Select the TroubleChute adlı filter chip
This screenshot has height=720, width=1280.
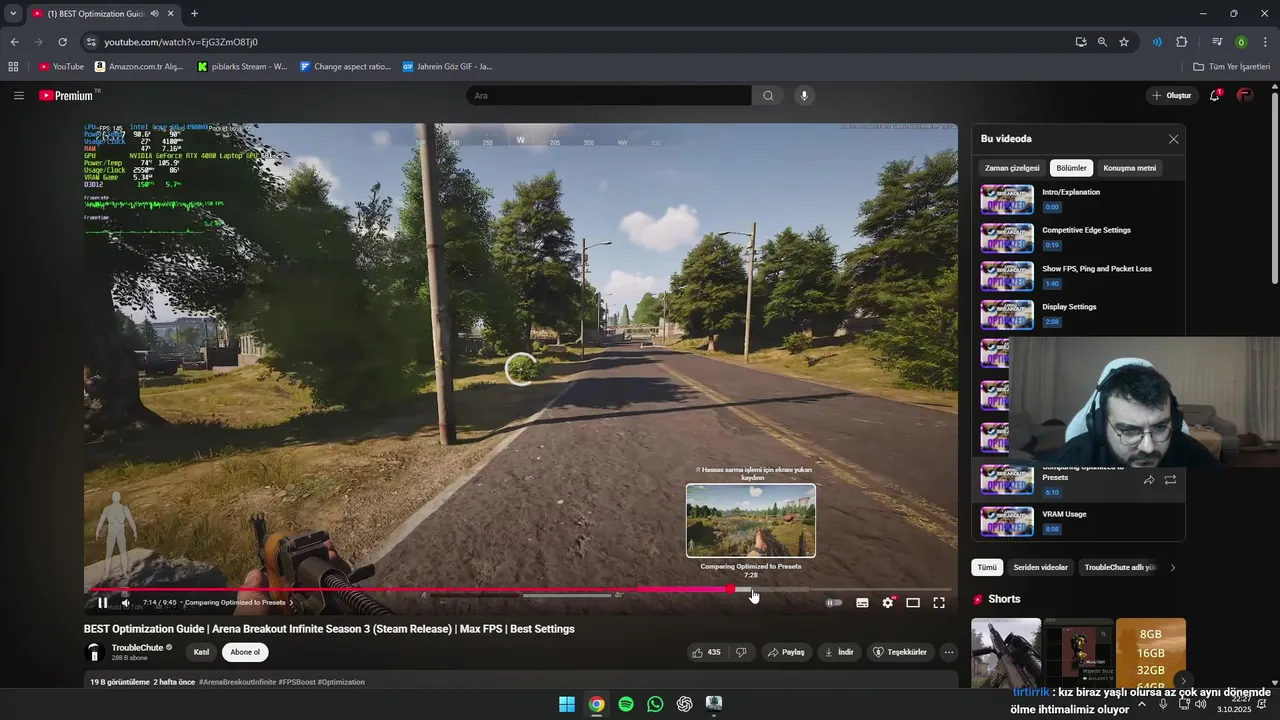coord(1120,567)
